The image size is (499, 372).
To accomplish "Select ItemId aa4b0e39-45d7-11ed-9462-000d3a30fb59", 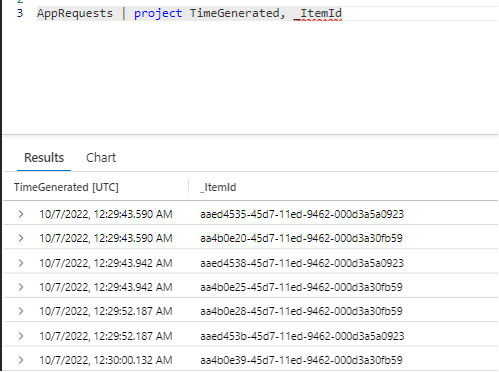I will pyautogui.click(x=301, y=360).
